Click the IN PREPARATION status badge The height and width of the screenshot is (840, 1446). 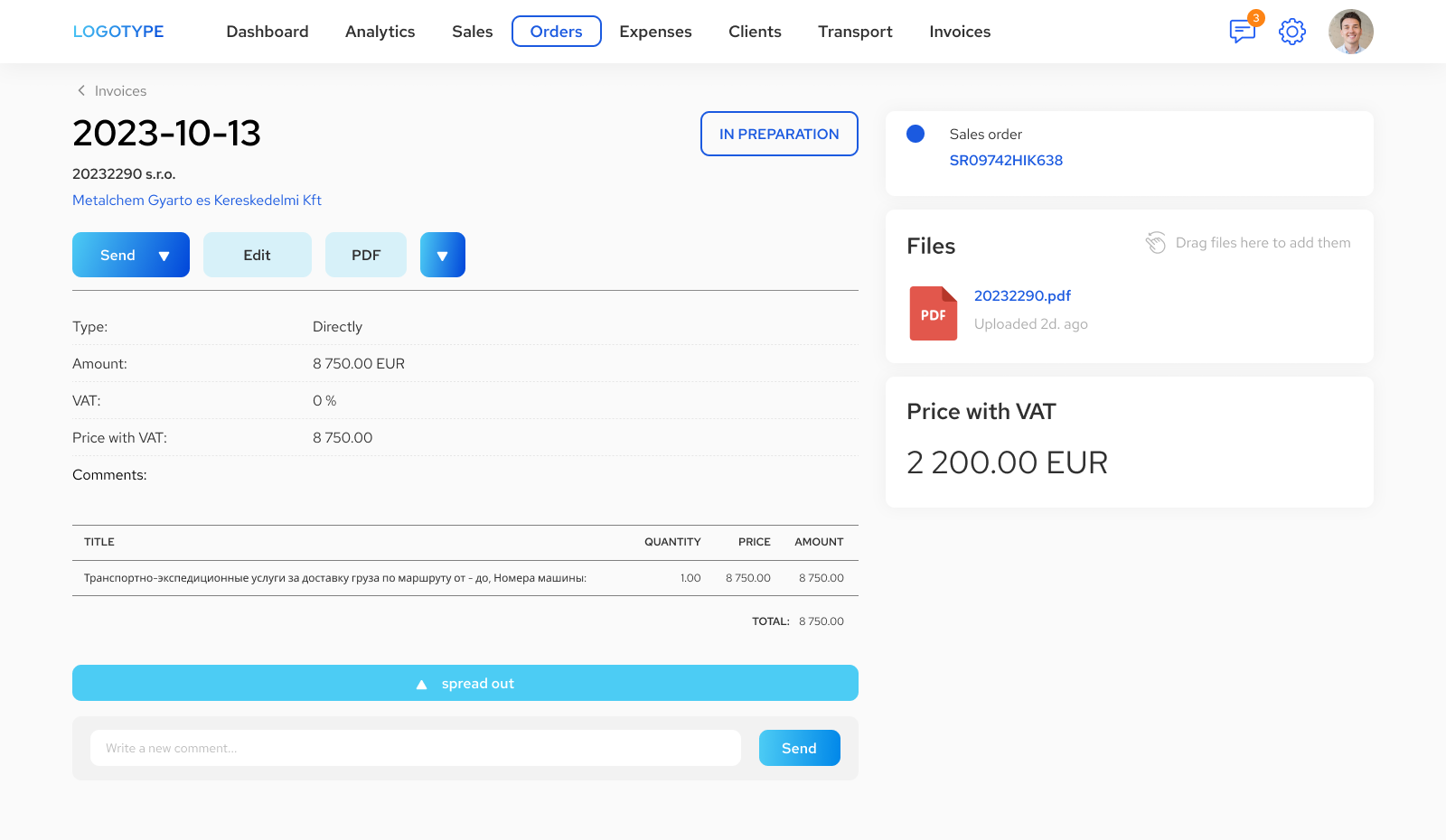pyautogui.click(x=778, y=134)
